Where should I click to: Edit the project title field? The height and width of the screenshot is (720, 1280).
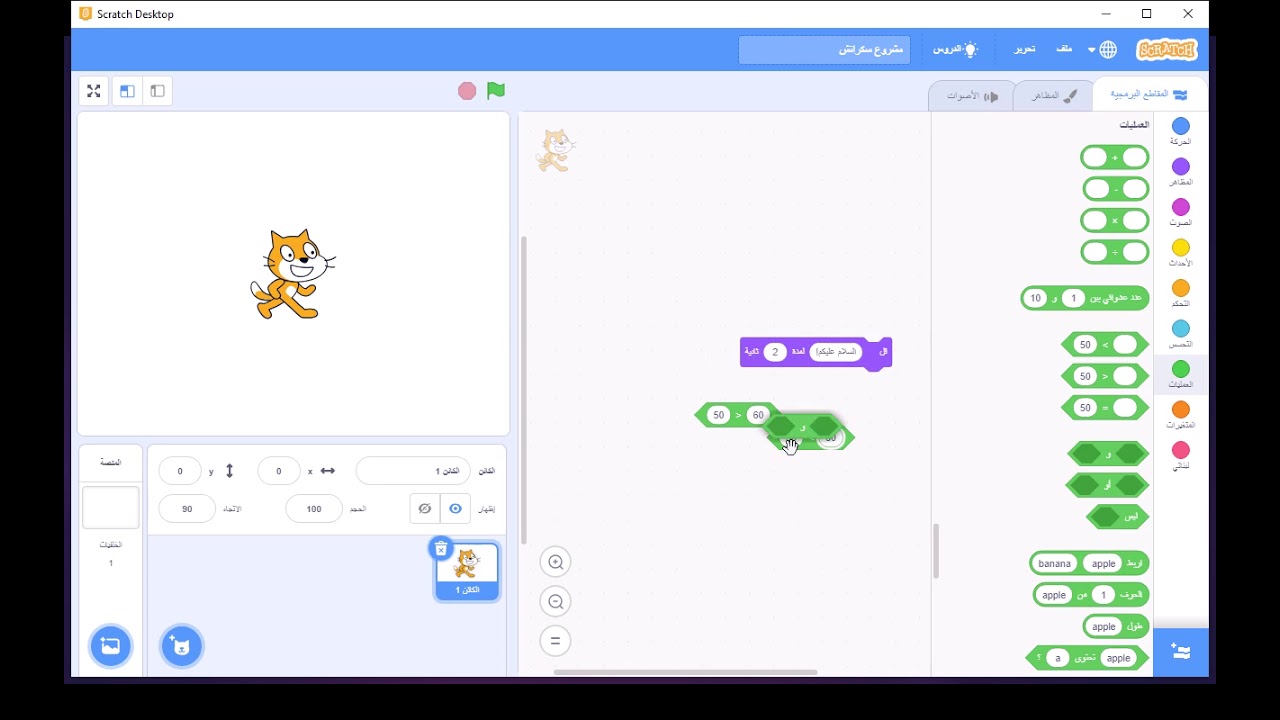coord(824,50)
